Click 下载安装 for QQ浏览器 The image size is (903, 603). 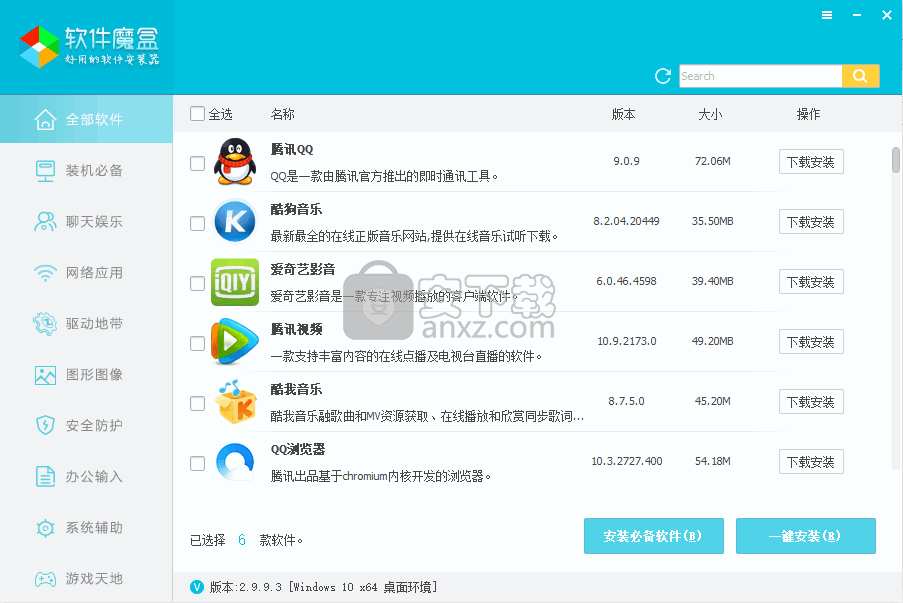point(811,461)
